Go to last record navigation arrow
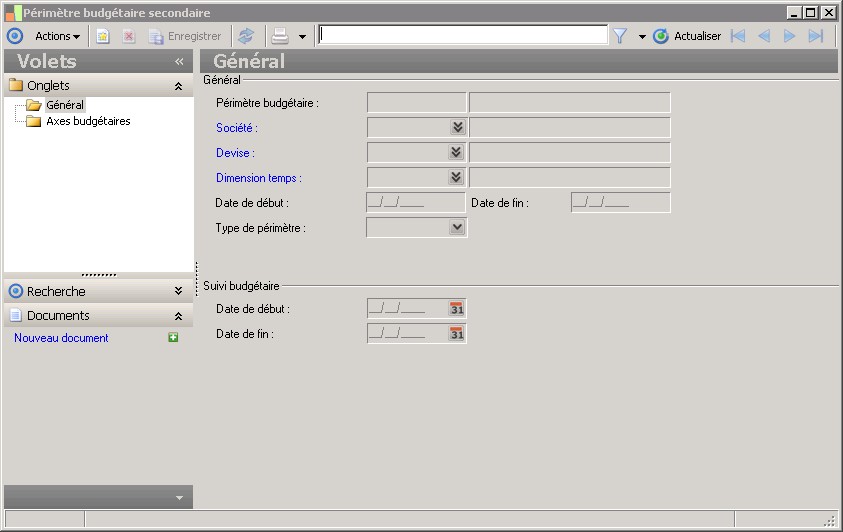The height and width of the screenshot is (532, 843). tap(816, 36)
